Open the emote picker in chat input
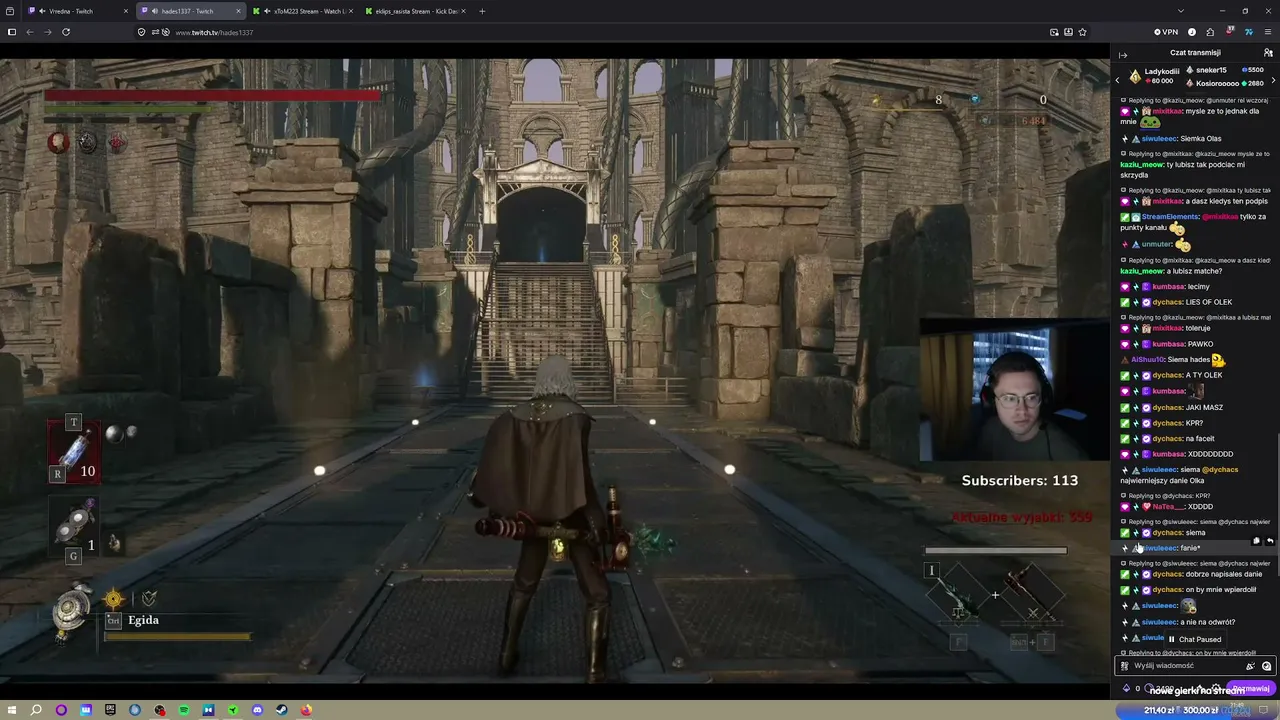The height and width of the screenshot is (720, 1280). coord(1267,665)
